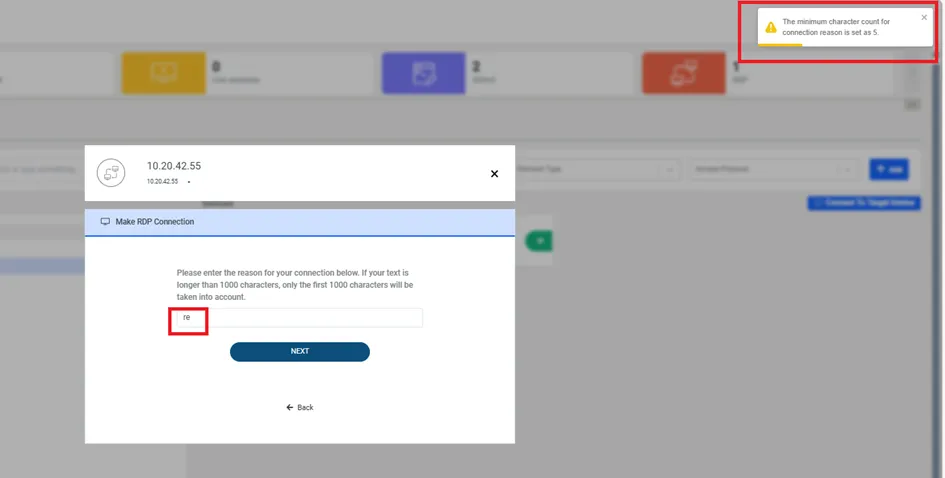The height and width of the screenshot is (478, 945).
Task: Click the green plus button behind the dialog
Action: click(x=538, y=241)
